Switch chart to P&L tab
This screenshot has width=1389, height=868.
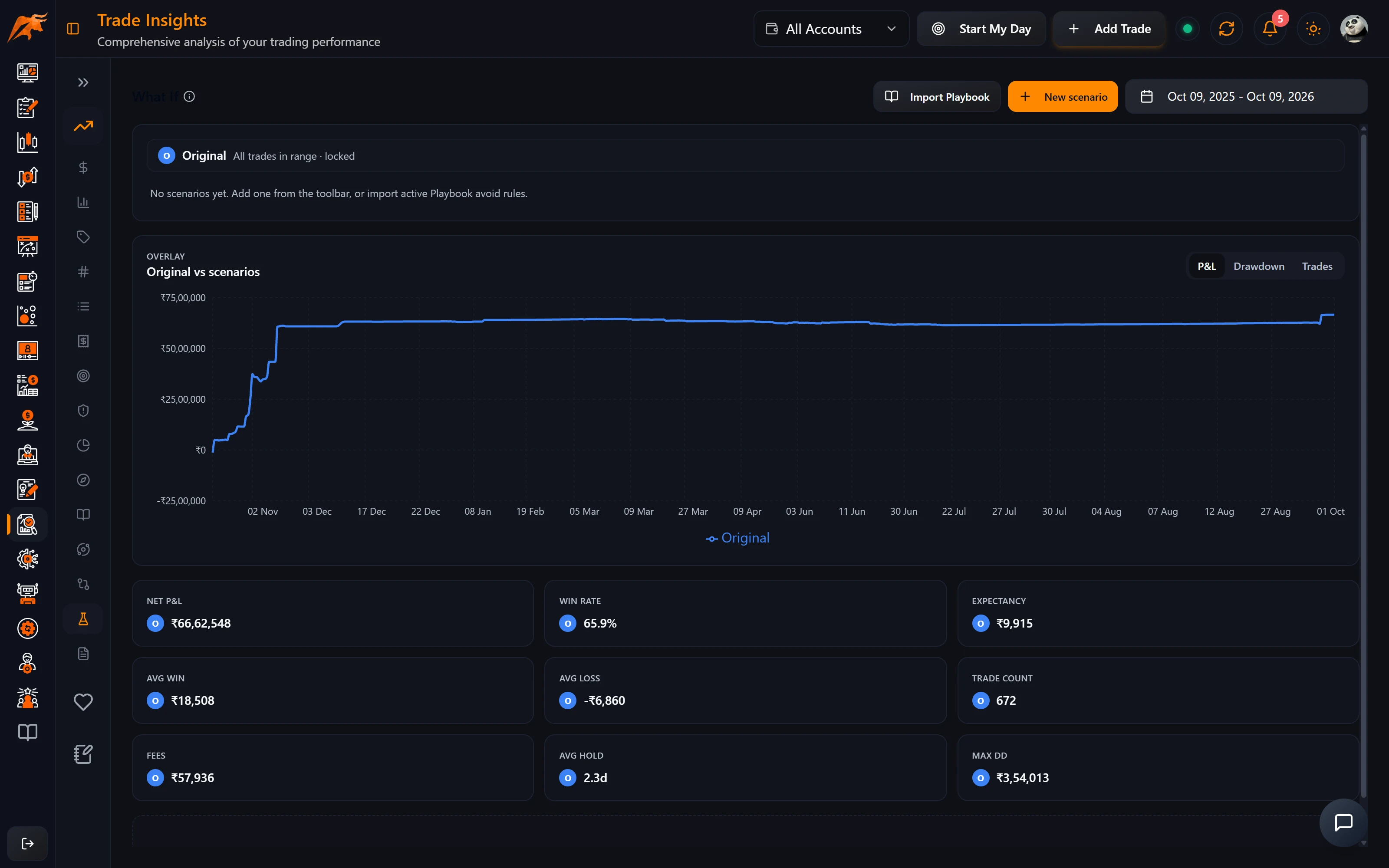pos(1207,266)
